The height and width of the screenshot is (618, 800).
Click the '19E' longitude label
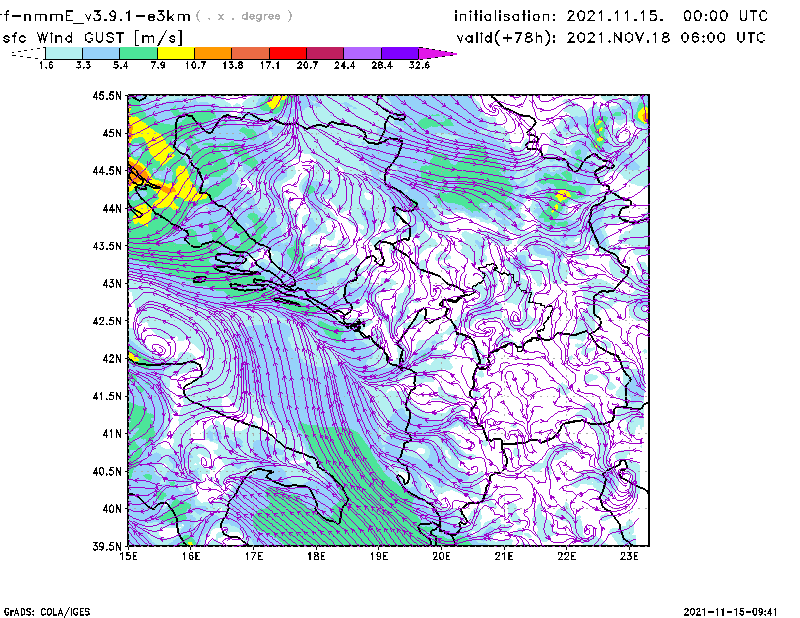(x=379, y=556)
